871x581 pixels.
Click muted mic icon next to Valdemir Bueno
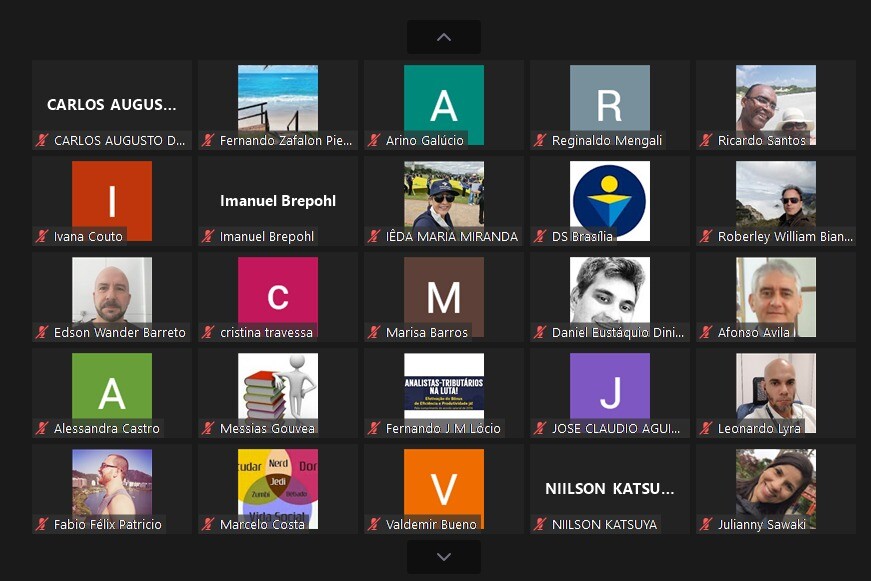click(374, 525)
